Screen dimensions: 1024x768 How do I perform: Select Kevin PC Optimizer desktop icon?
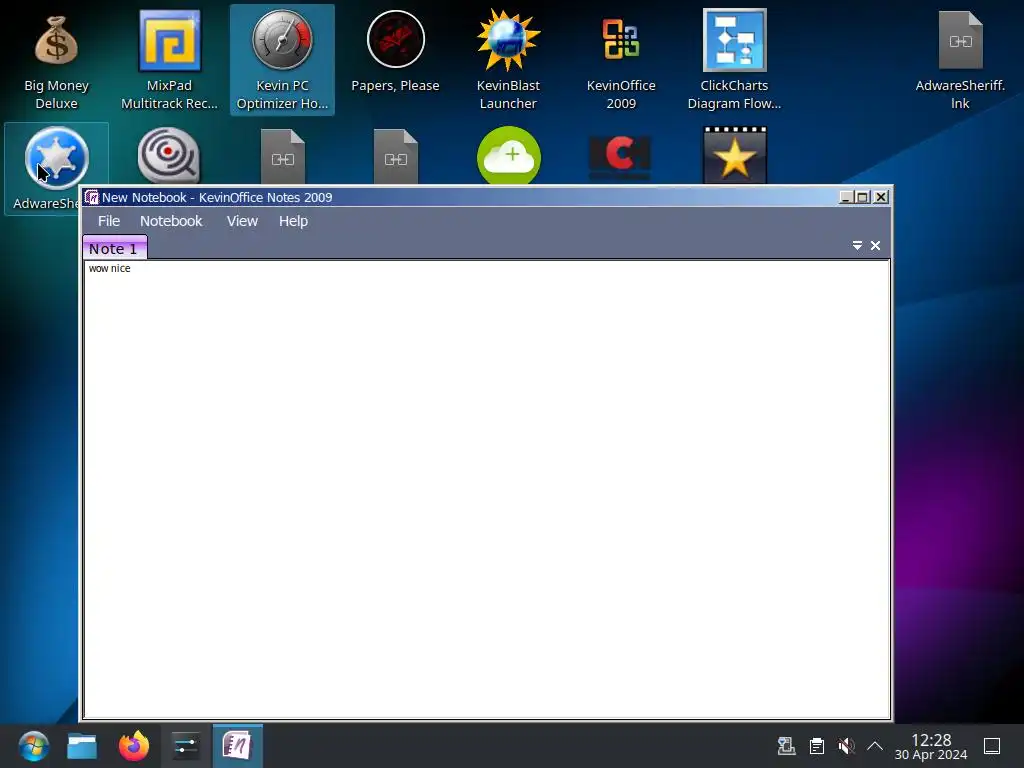pos(282,60)
